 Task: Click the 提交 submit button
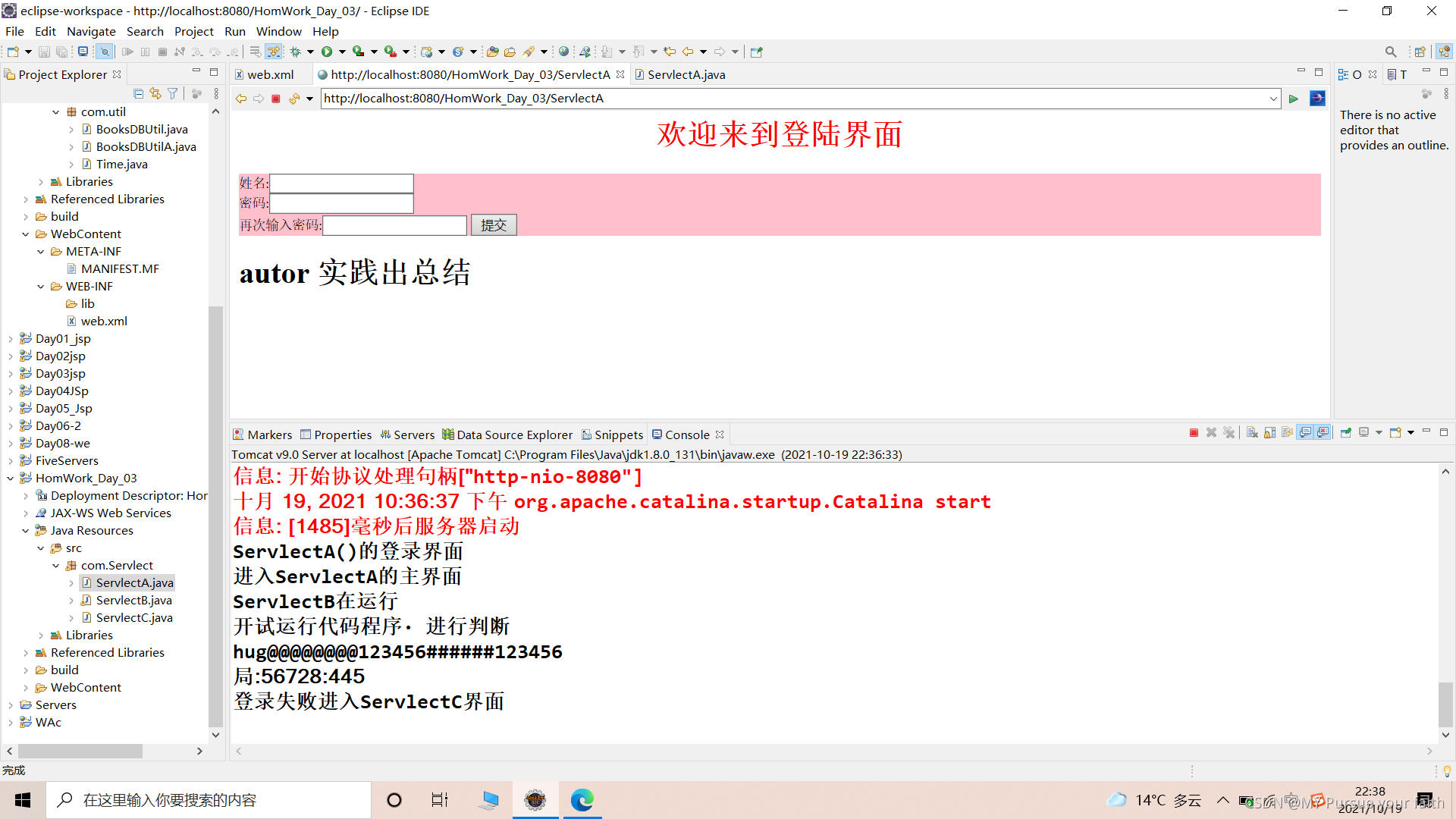494,225
